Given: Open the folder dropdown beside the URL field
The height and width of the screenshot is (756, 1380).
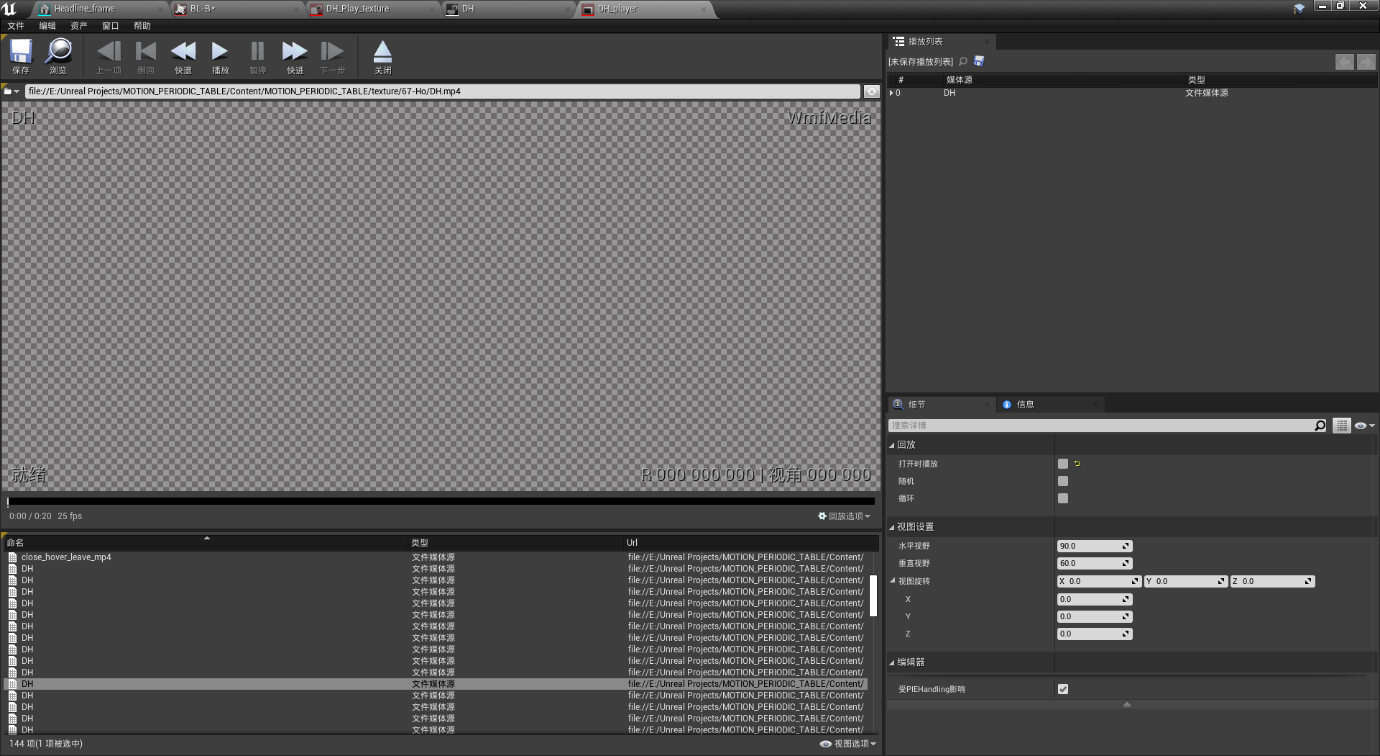Looking at the screenshot, I should 12,91.
